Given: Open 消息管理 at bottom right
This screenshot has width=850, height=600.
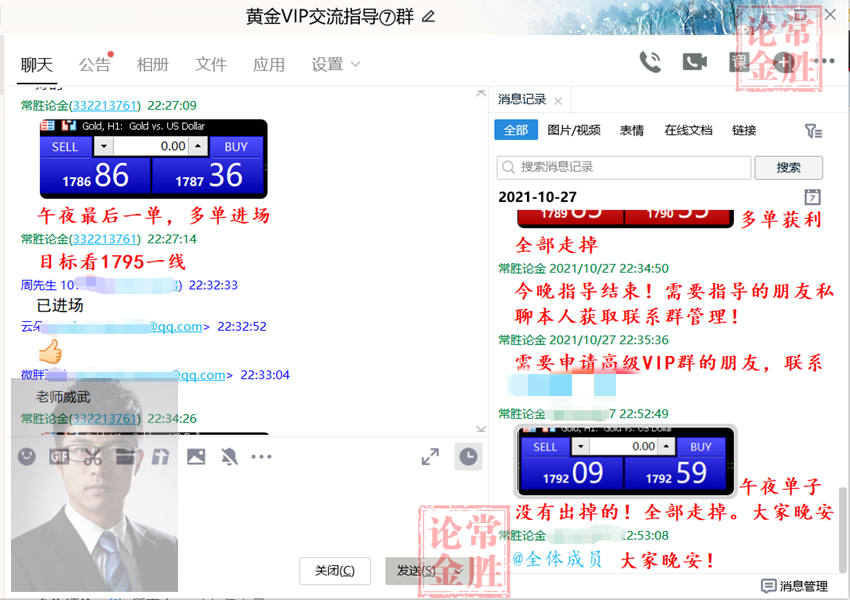Looking at the screenshot, I should tap(794, 586).
